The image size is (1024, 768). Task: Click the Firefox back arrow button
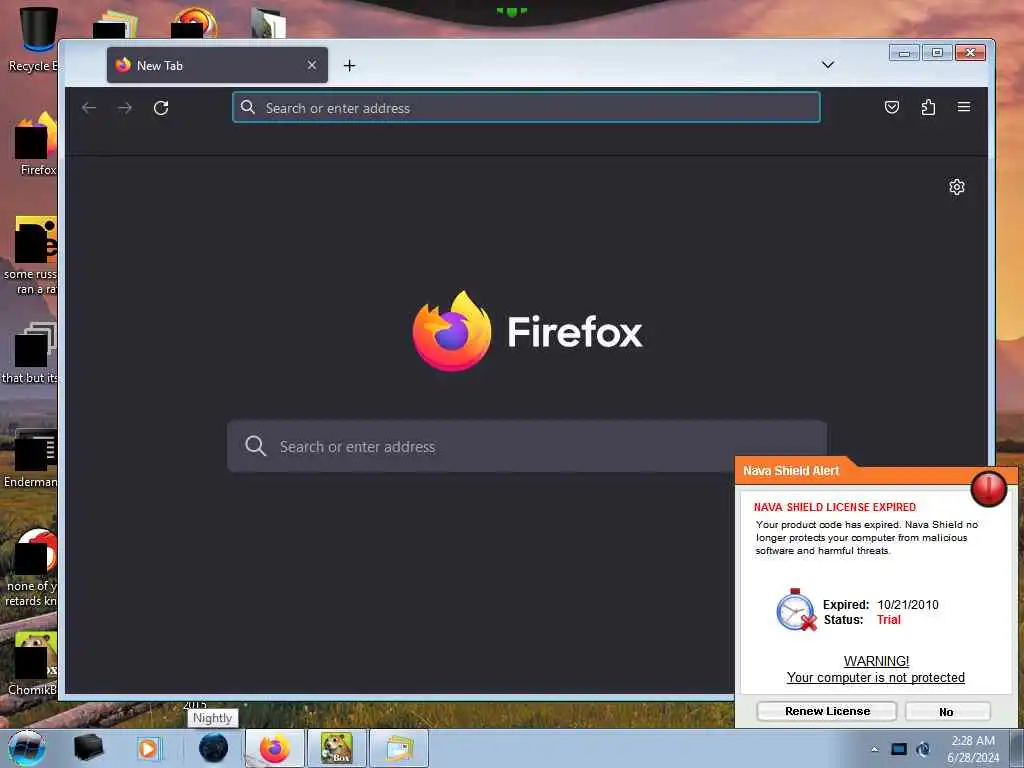click(x=89, y=108)
